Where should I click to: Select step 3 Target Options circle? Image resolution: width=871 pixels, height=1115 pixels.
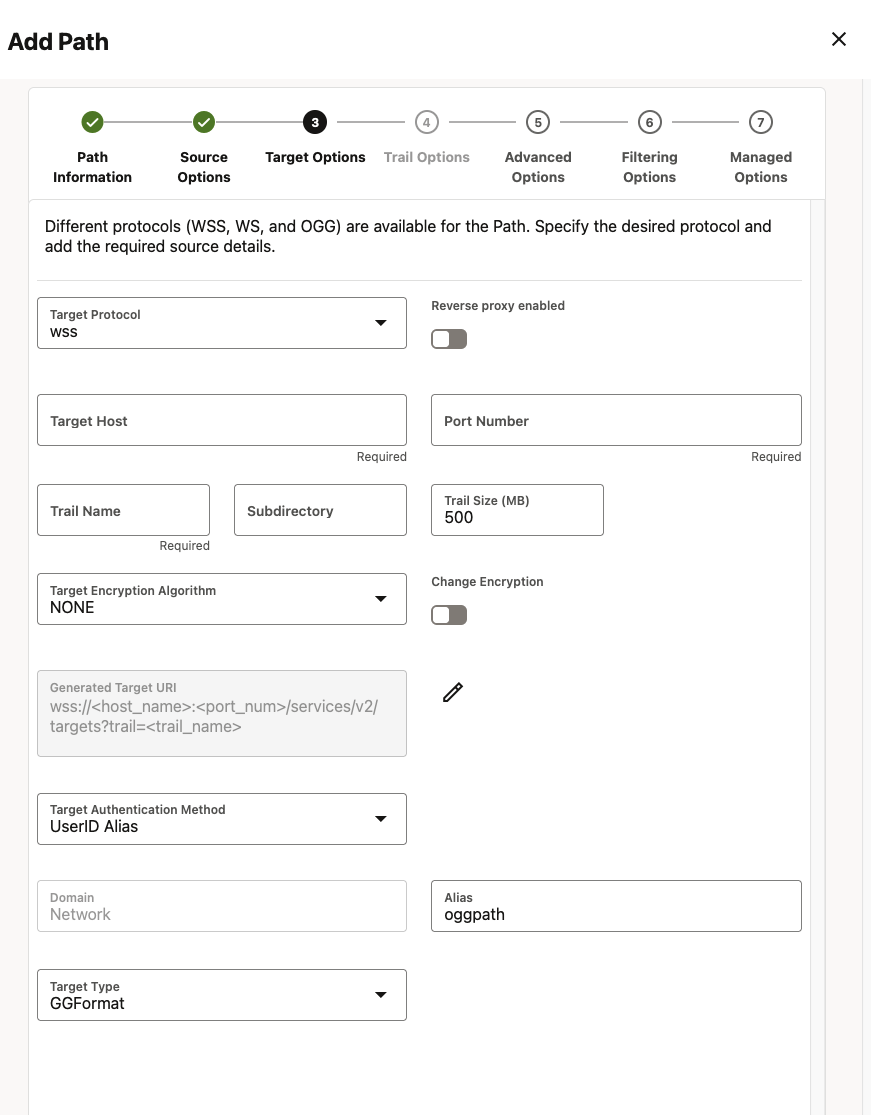(315, 122)
